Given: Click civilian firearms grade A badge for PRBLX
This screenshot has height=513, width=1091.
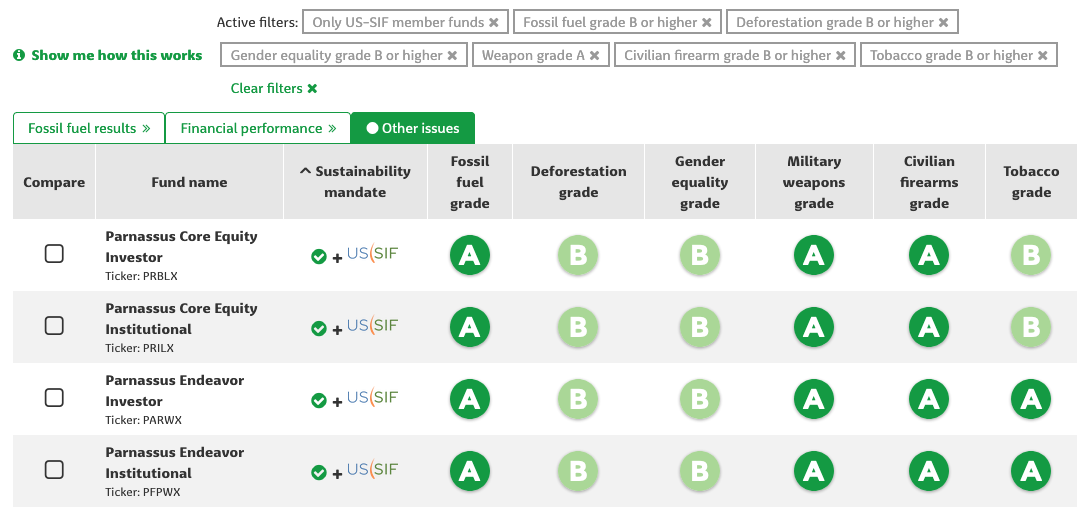Looking at the screenshot, I should point(929,255).
